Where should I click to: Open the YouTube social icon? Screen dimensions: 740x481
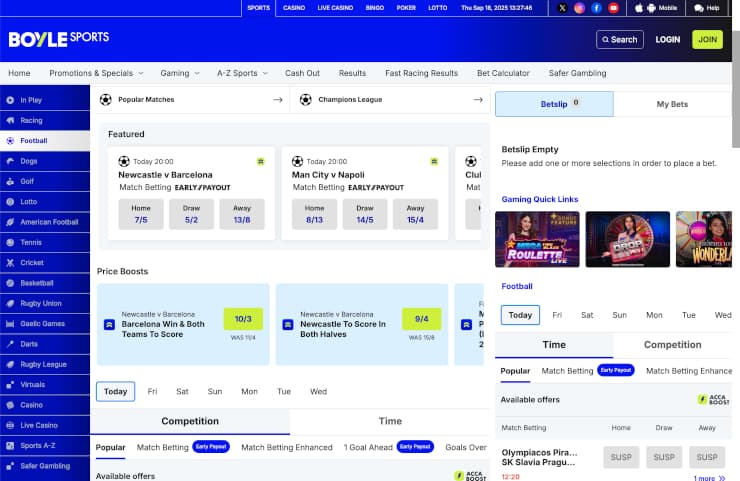point(613,8)
